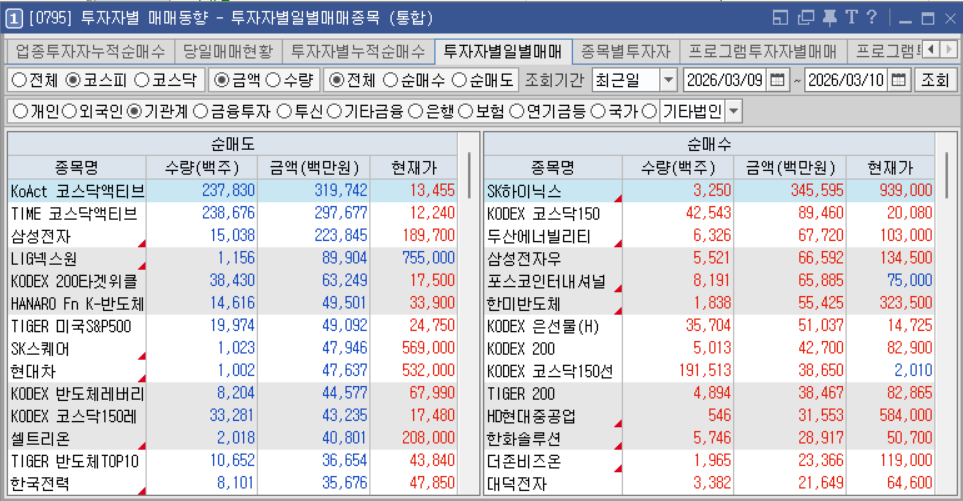Select LIG넥스원 row
The image size is (963, 501).
click(x=232, y=258)
